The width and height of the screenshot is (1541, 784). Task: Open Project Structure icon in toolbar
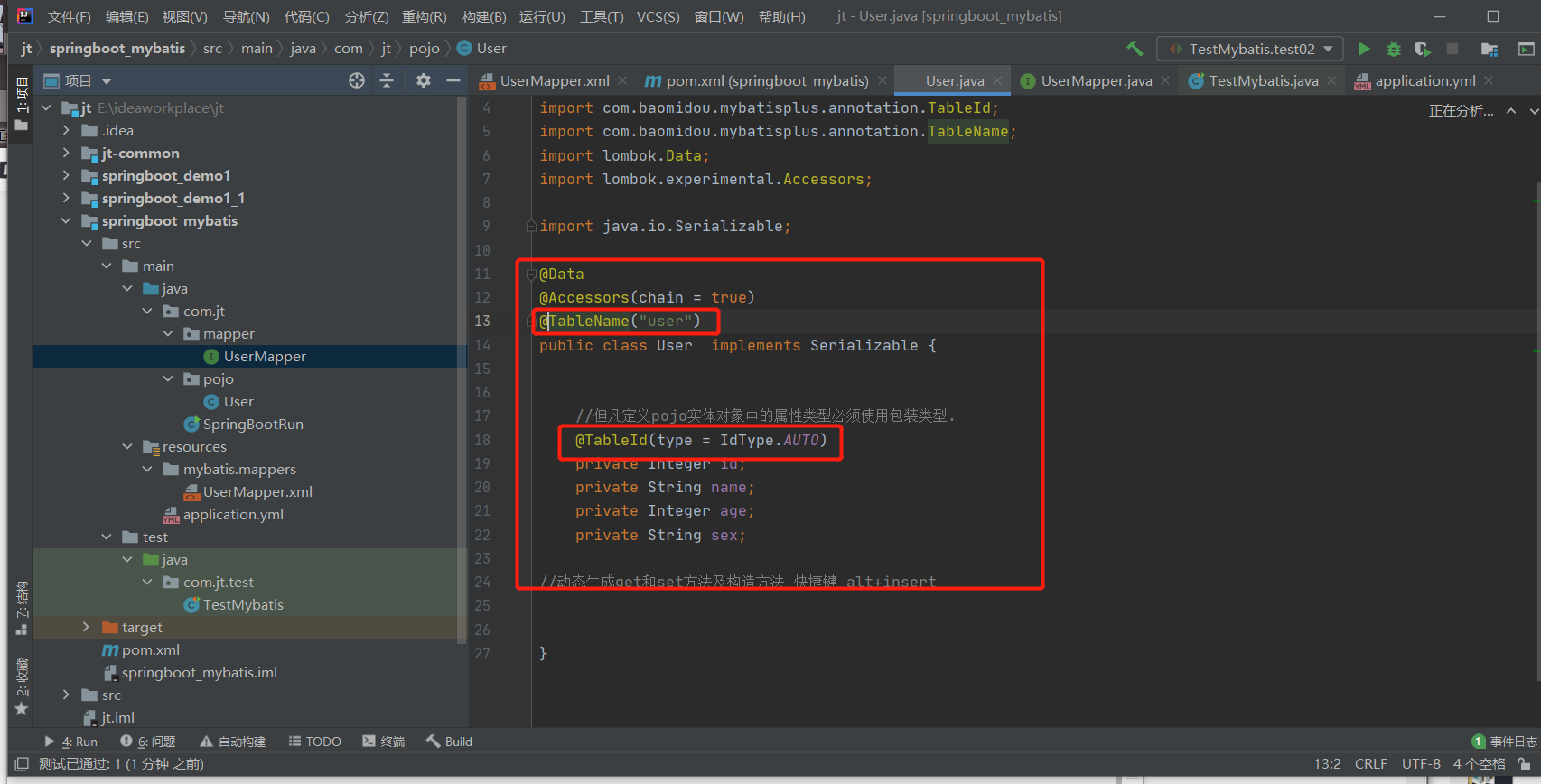(x=1490, y=49)
